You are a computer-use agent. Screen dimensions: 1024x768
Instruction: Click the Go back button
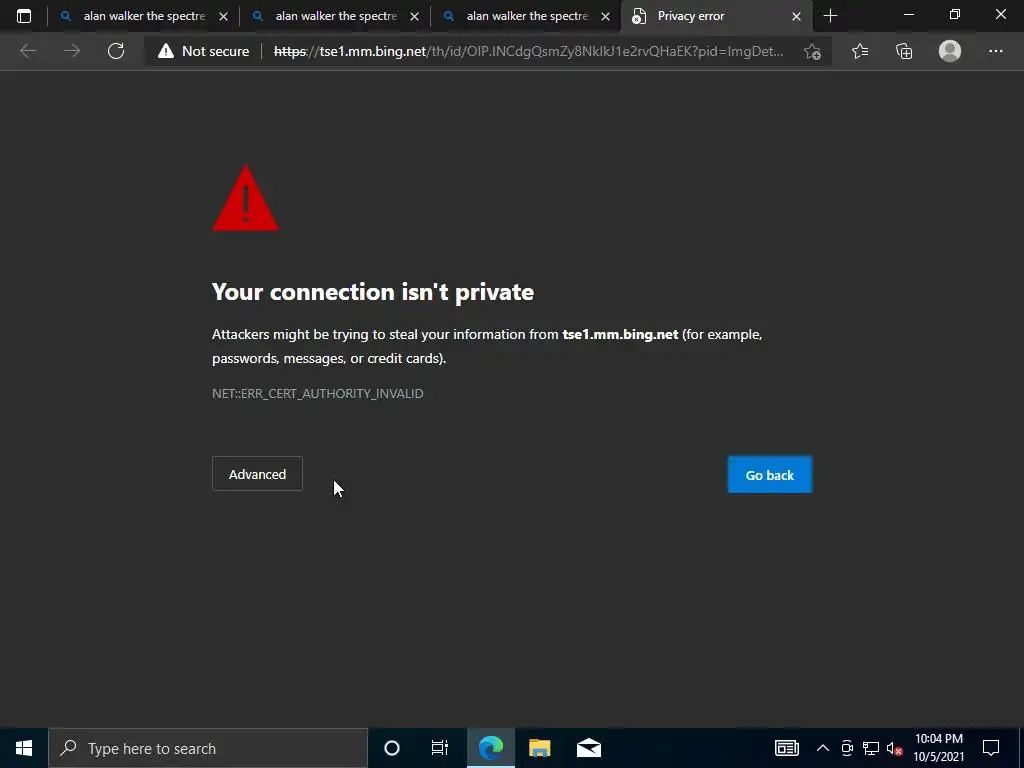770,475
